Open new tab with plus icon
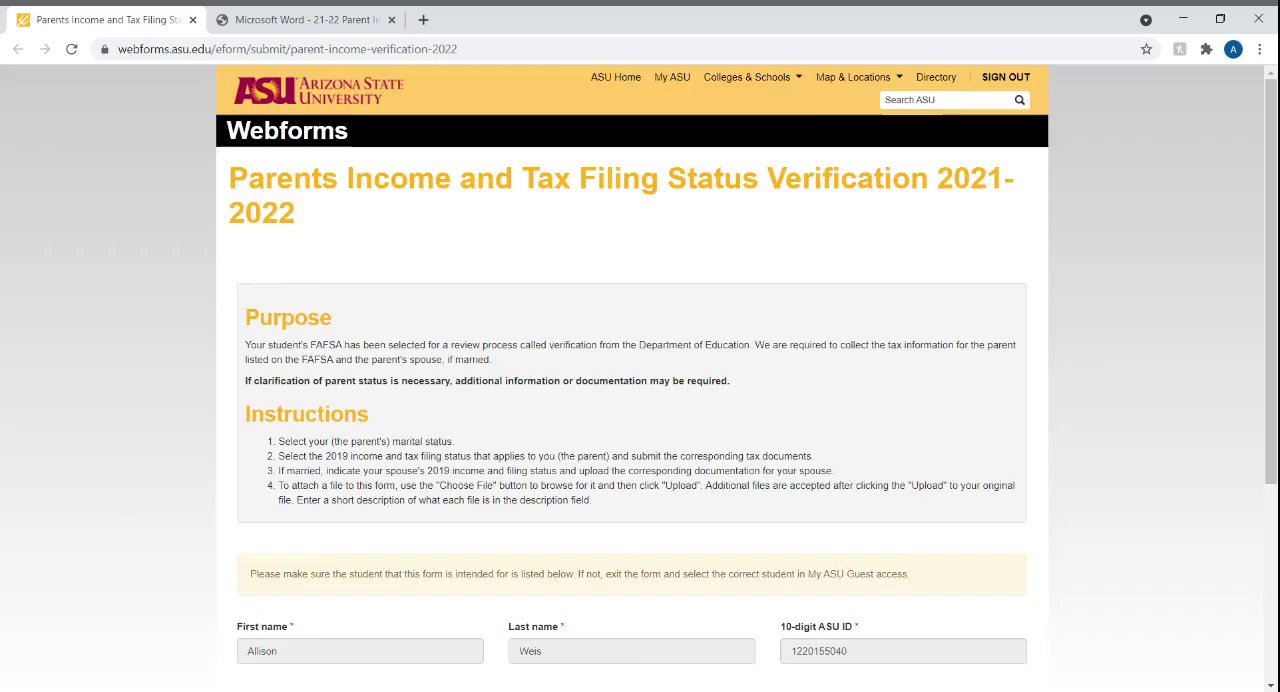Image resolution: width=1280 pixels, height=692 pixels. pyautogui.click(x=423, y=20)
